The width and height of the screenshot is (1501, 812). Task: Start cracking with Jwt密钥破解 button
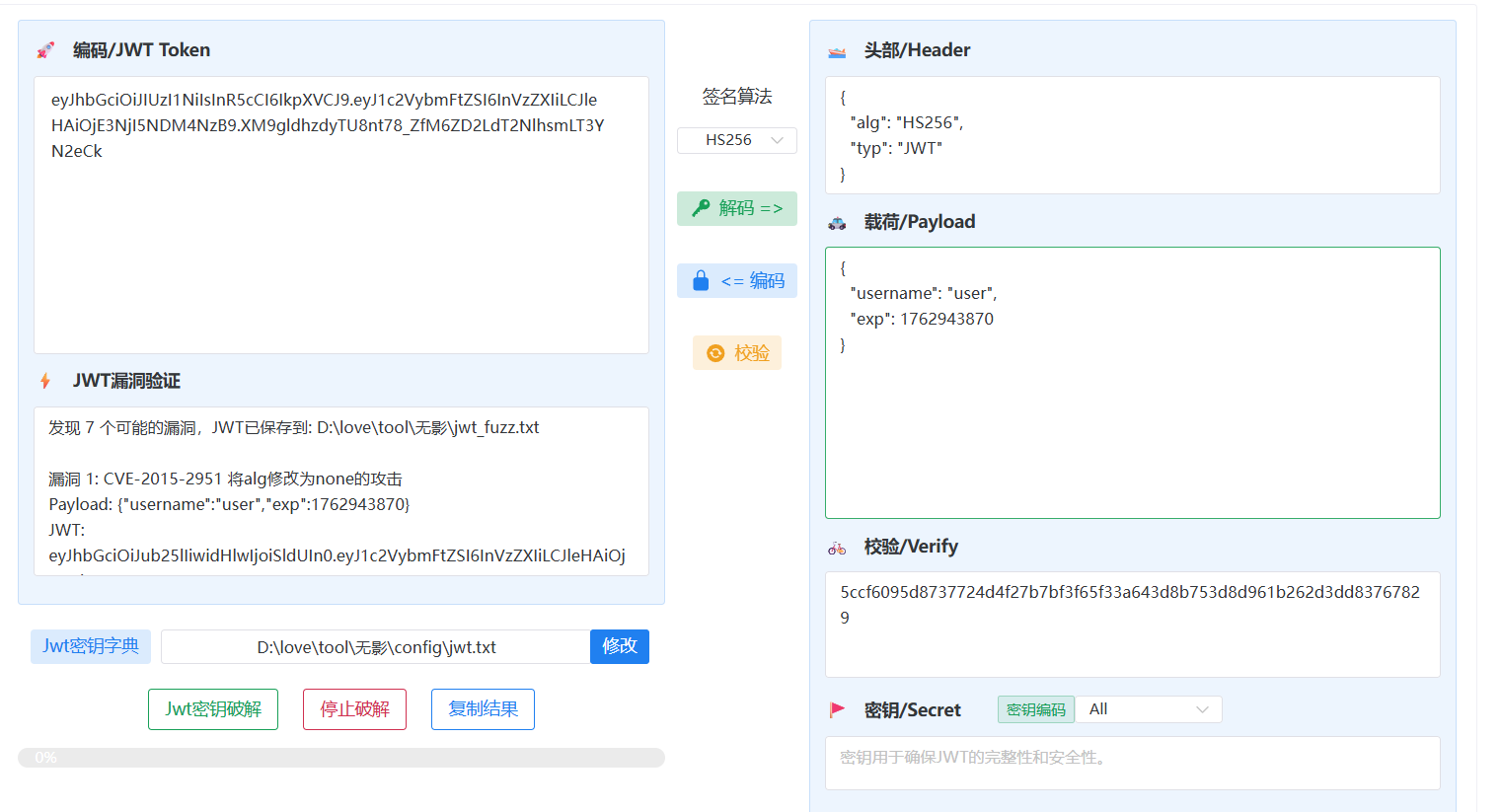pyautogui.click(x=213, y=709)
